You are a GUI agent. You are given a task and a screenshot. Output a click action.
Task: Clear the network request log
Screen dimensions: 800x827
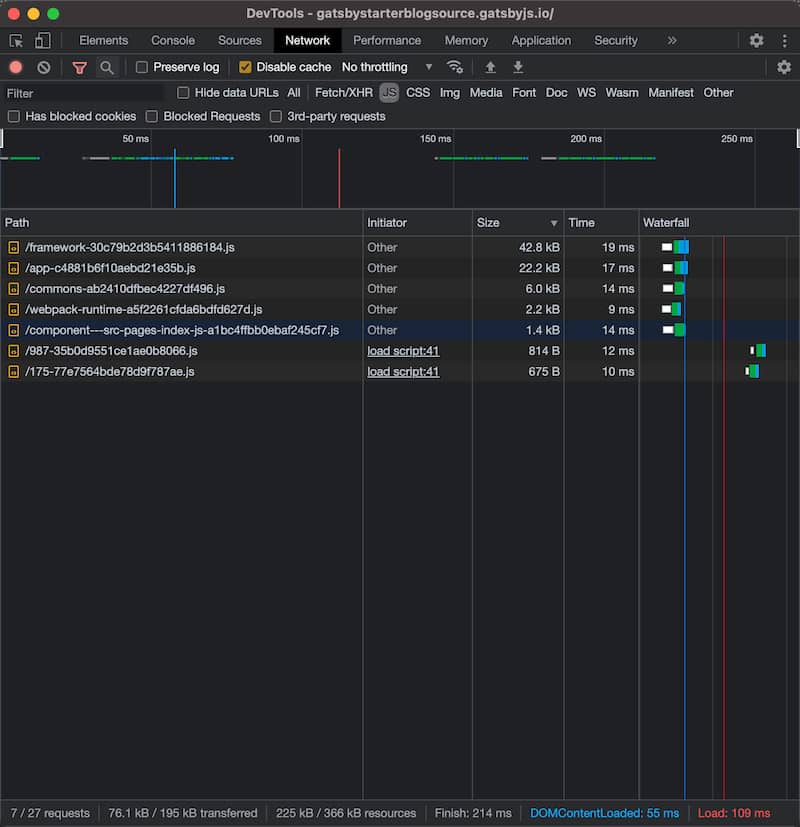pos(41,67)
